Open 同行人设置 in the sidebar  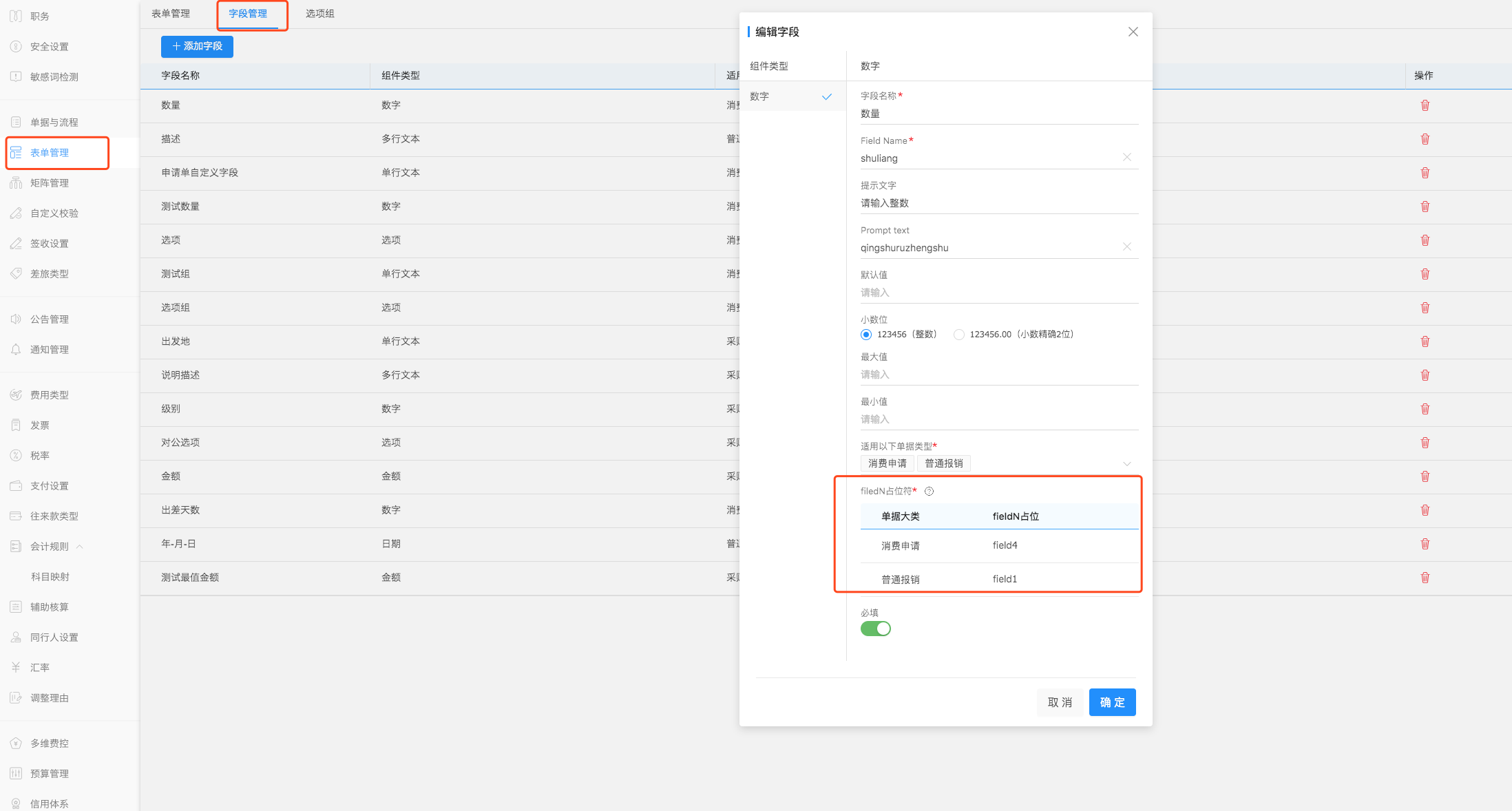(x=54, y=638)
